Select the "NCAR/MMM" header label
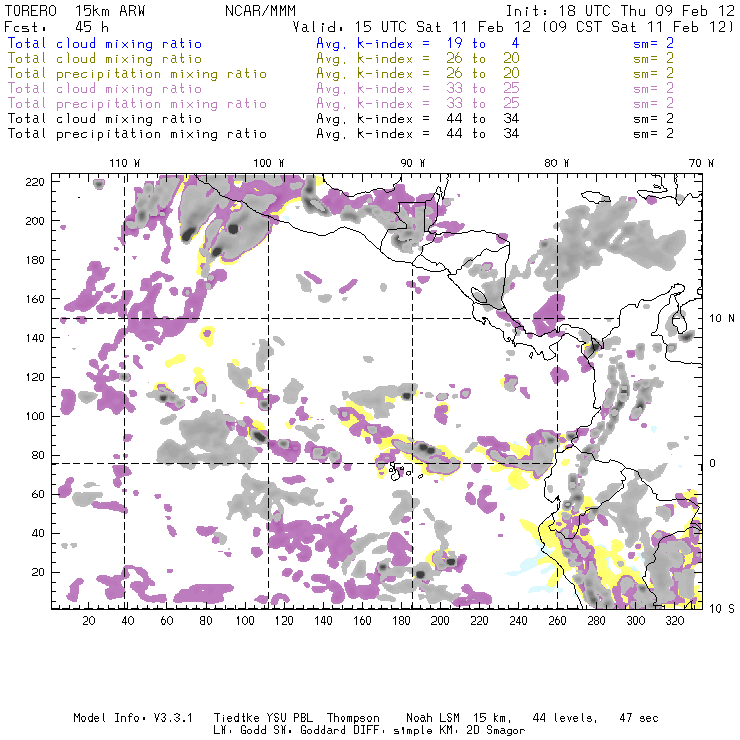 pos(261,11)
